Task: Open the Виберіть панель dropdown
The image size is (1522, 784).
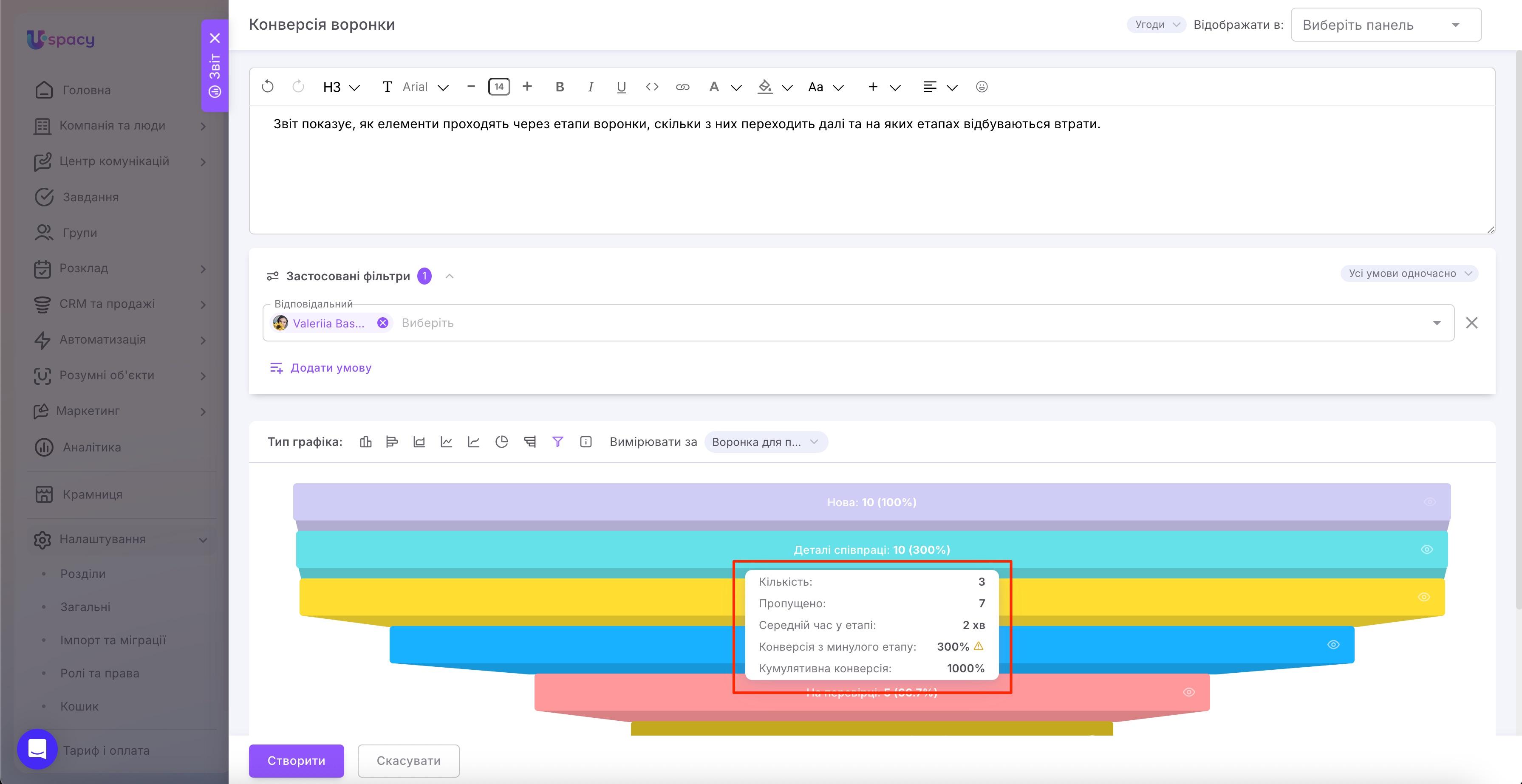Action: click(x=1386, y=25)
